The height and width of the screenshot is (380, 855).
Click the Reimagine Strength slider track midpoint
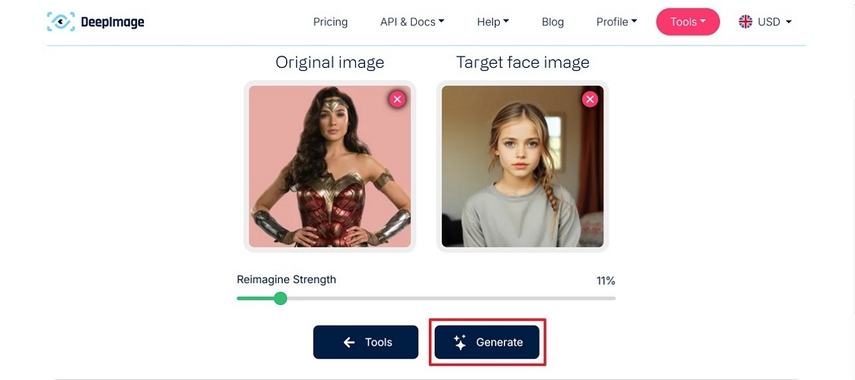426,298
